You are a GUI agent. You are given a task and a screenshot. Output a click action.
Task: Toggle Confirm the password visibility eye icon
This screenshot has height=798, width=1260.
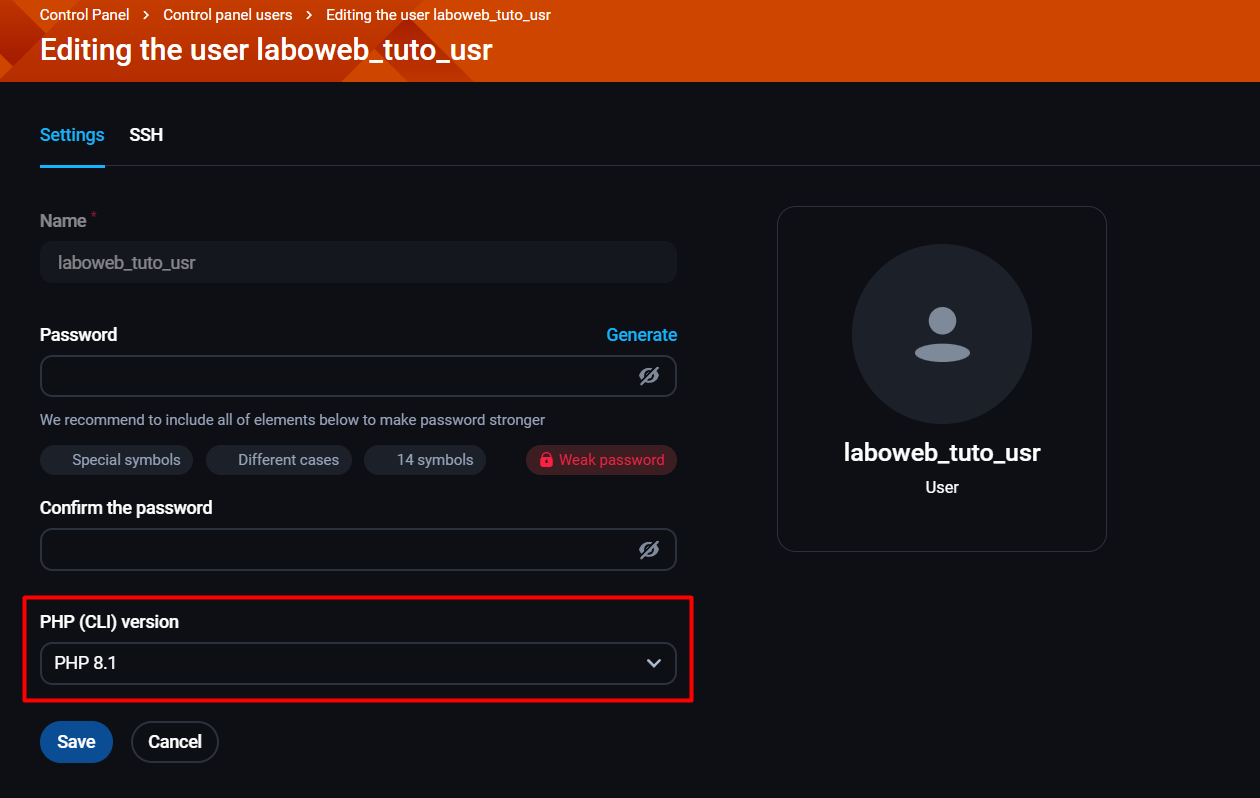pos(649,550)
